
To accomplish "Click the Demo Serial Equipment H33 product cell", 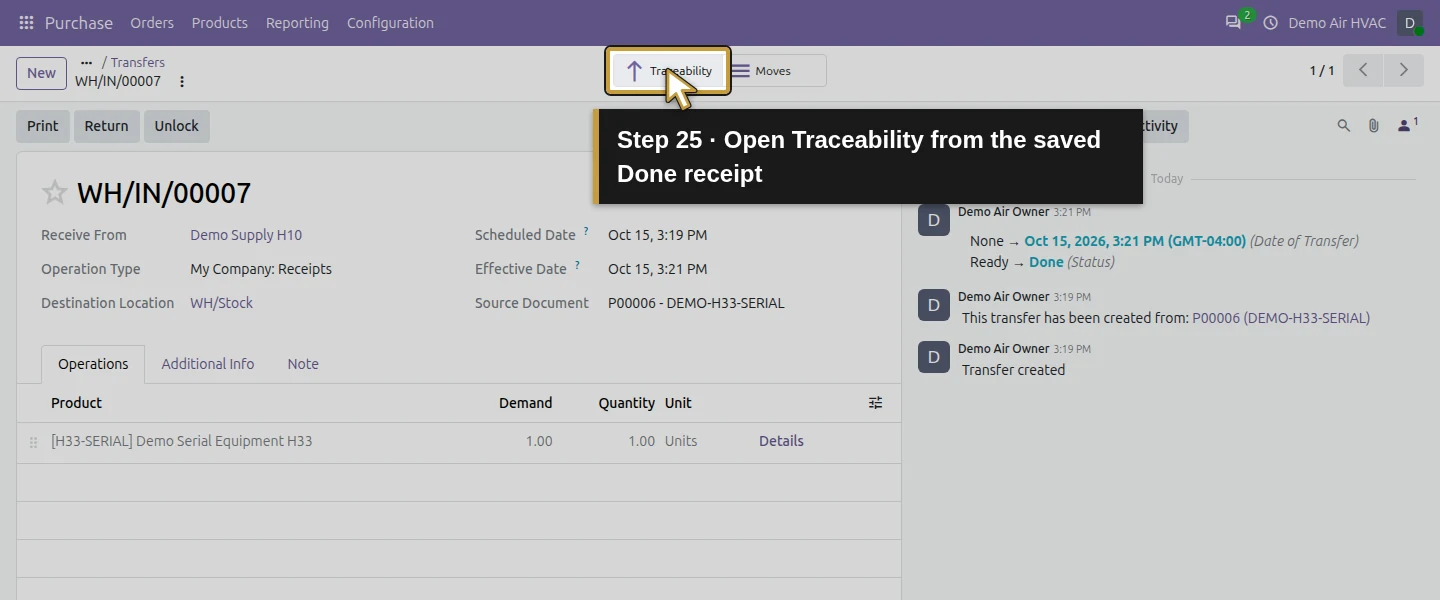I will tap(182, 441).
